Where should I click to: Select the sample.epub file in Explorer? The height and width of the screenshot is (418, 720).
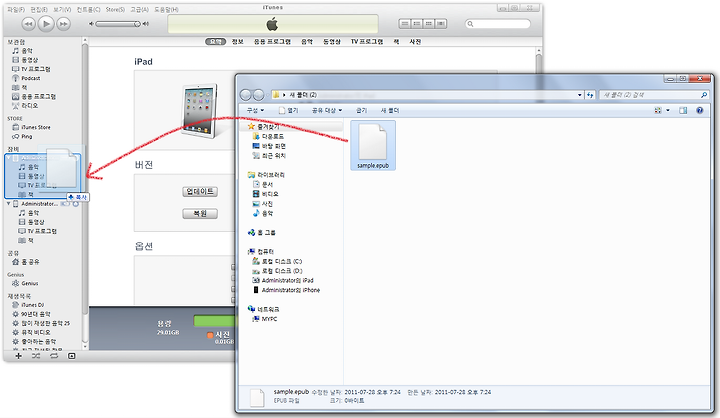pyautogui.click(x=373, y=146)
